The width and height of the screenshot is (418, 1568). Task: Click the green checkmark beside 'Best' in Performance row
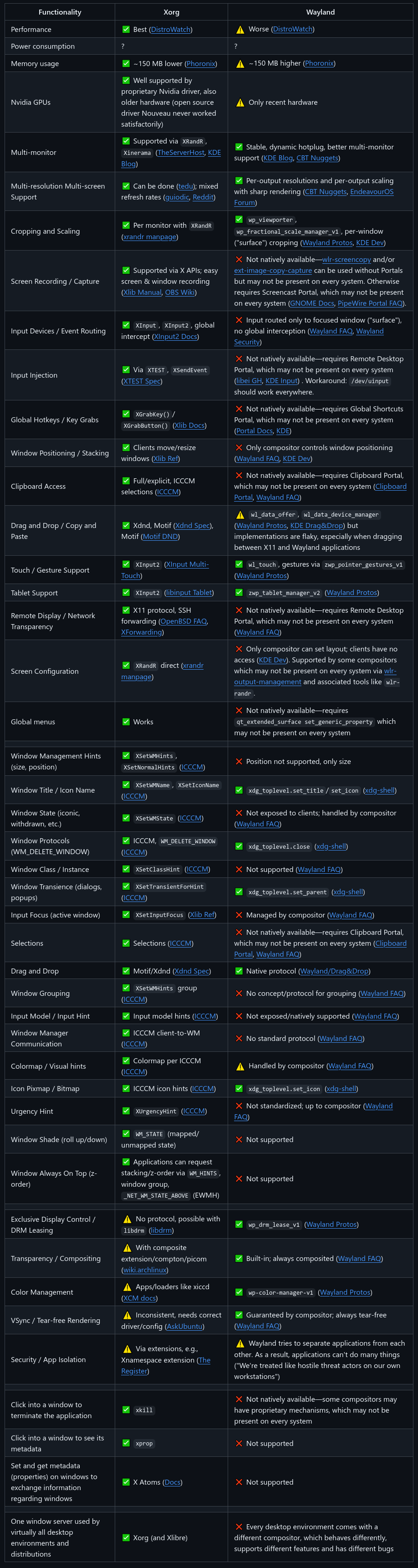coord(126,29)
